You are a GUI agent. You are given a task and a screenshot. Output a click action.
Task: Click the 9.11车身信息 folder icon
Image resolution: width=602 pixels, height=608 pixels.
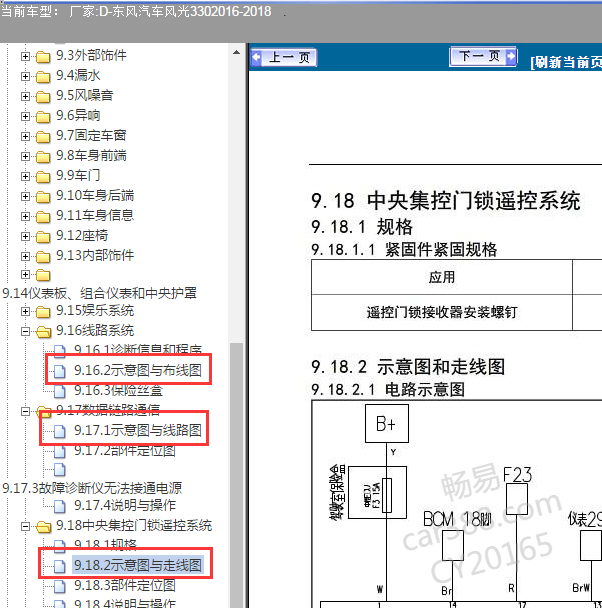click(x=43, y=217)
